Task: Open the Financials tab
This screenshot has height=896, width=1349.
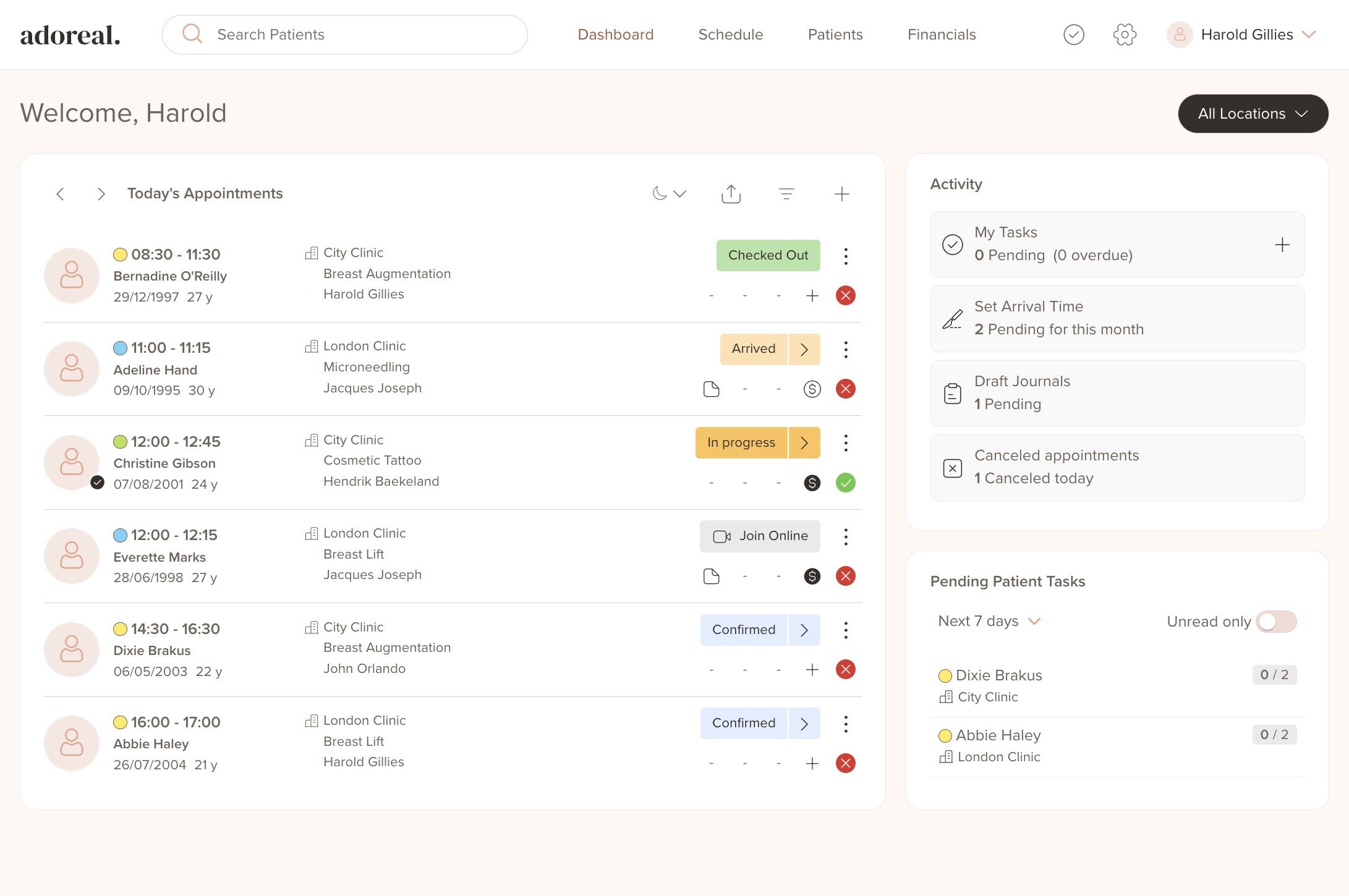Action: click(x=941, y=35)
